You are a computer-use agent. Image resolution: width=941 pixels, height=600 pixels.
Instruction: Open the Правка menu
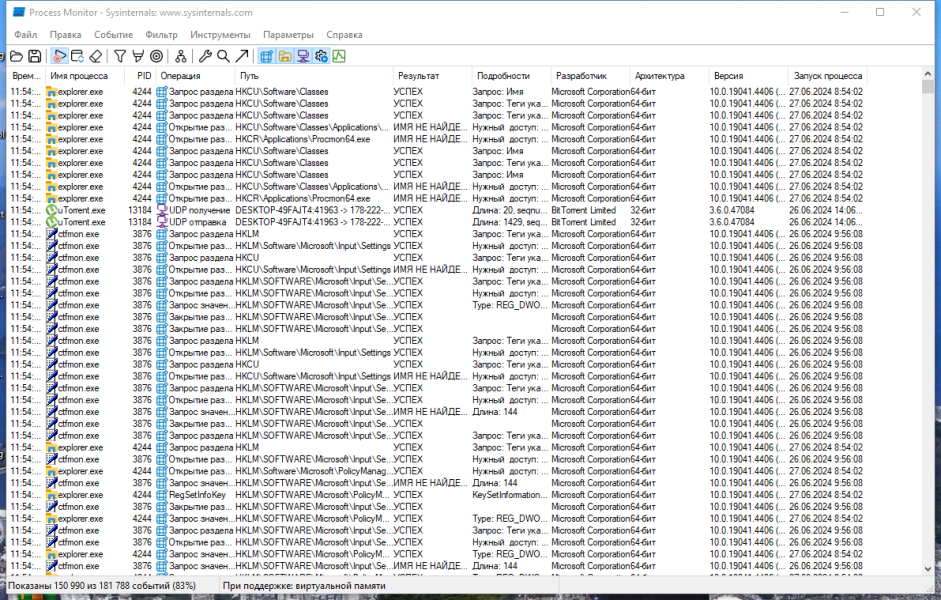[65, 35]
